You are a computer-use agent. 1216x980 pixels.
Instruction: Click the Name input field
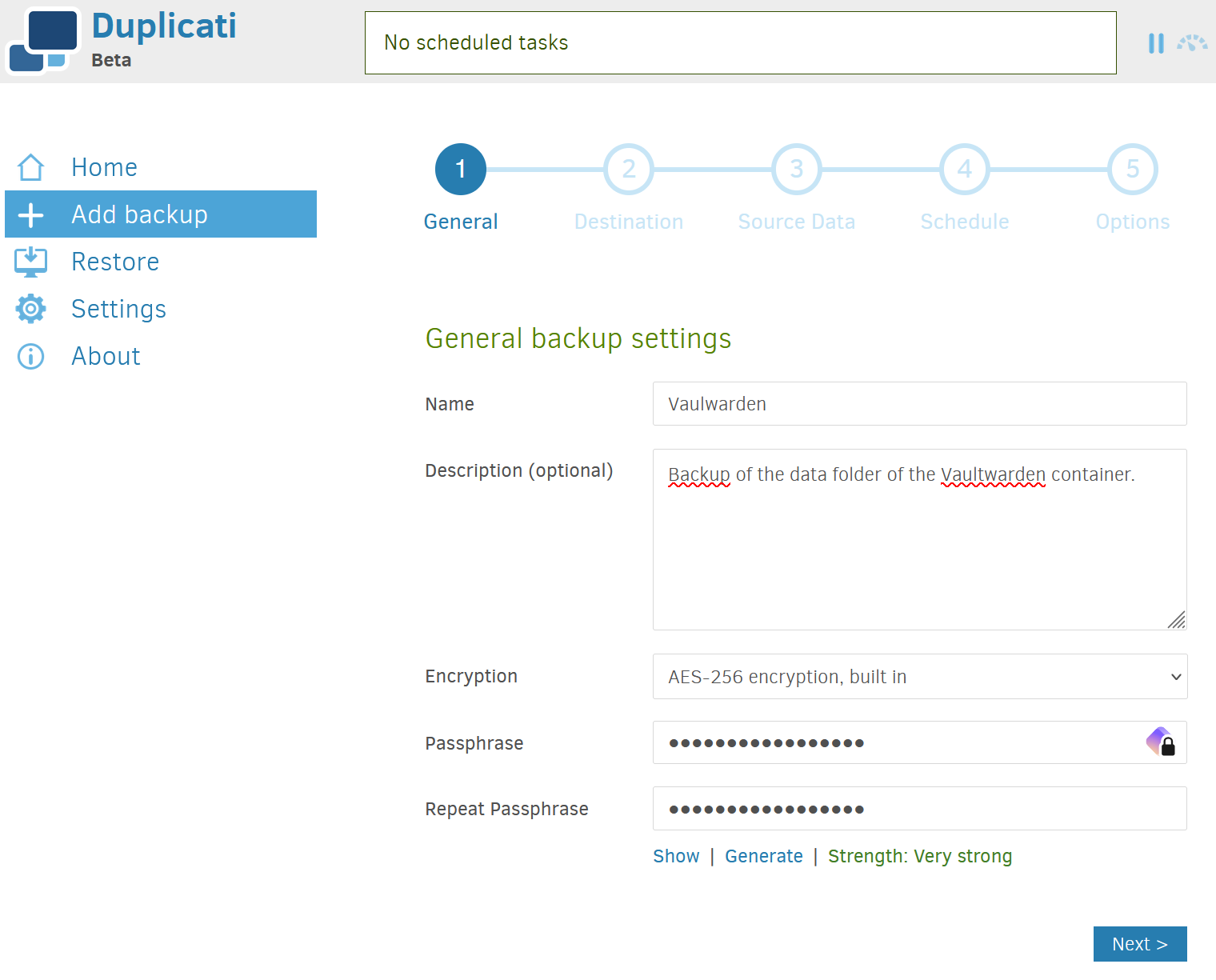point(920,404)
